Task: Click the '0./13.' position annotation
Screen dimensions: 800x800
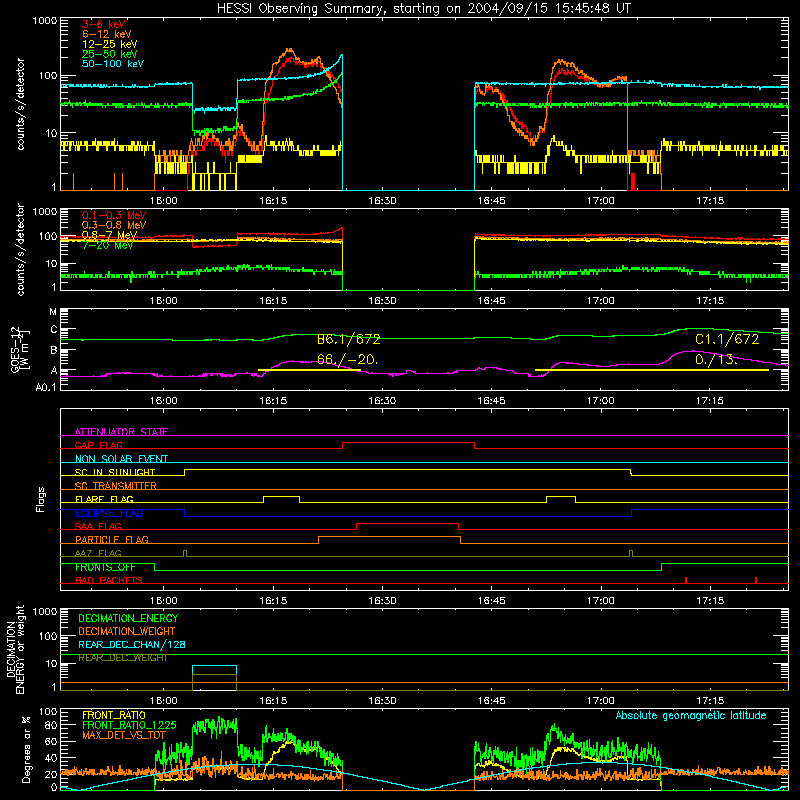Action: pyautogui.click(x=716, y=360)
